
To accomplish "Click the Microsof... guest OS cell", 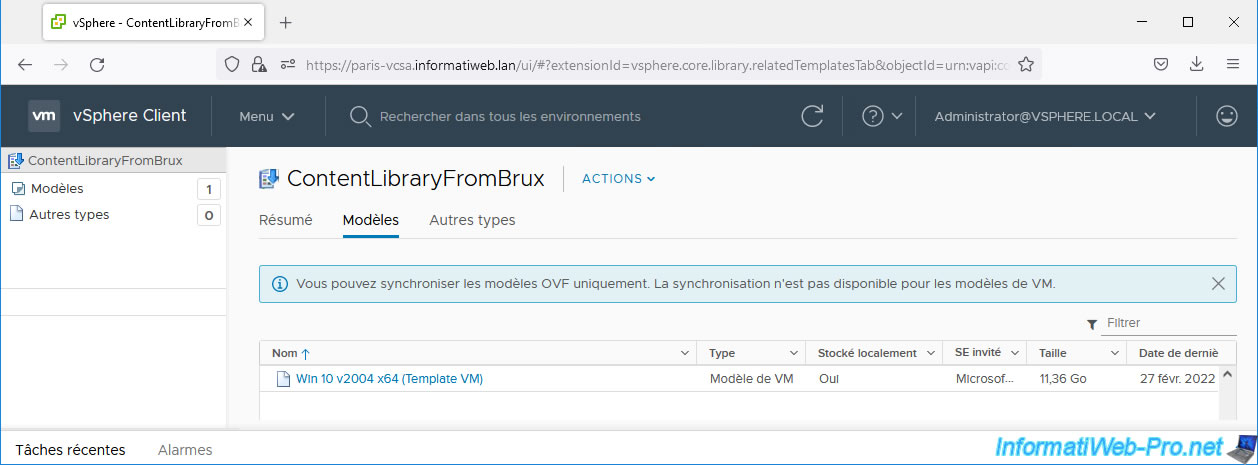I will pyautogui.click(x=984, y=379).
